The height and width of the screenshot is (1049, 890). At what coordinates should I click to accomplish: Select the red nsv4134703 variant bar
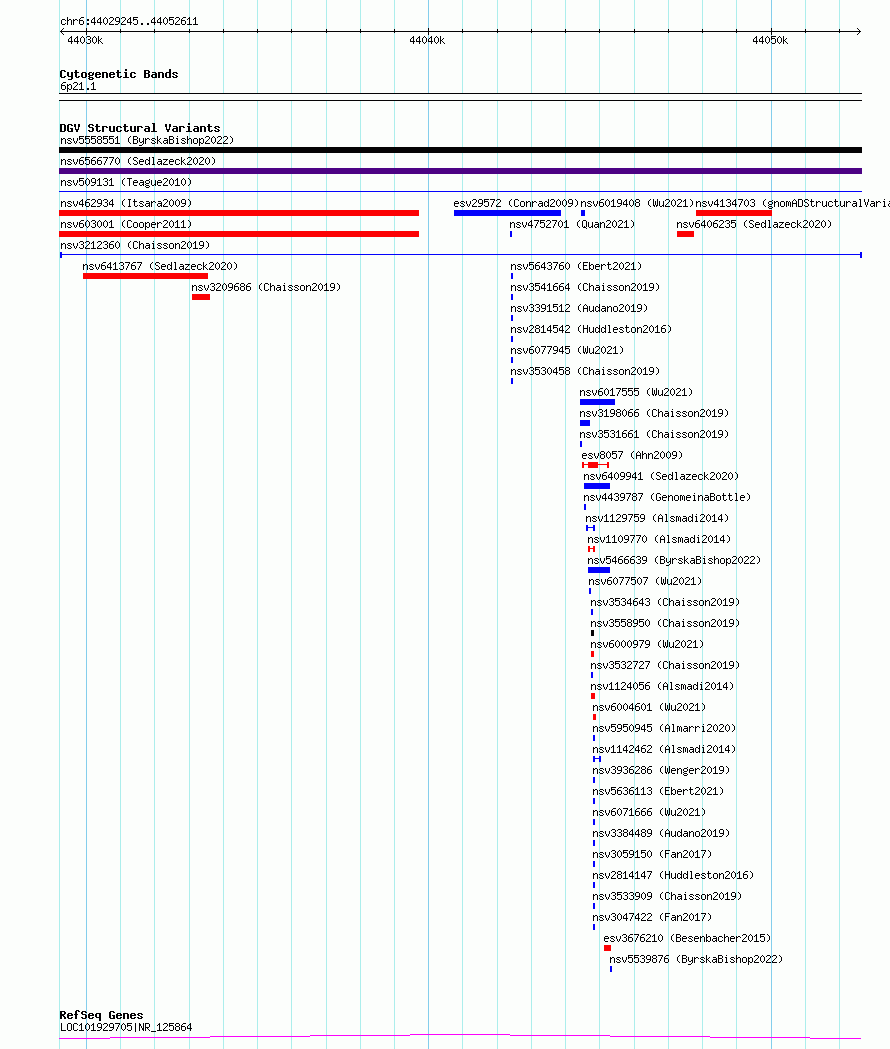[x=733, y=213]
